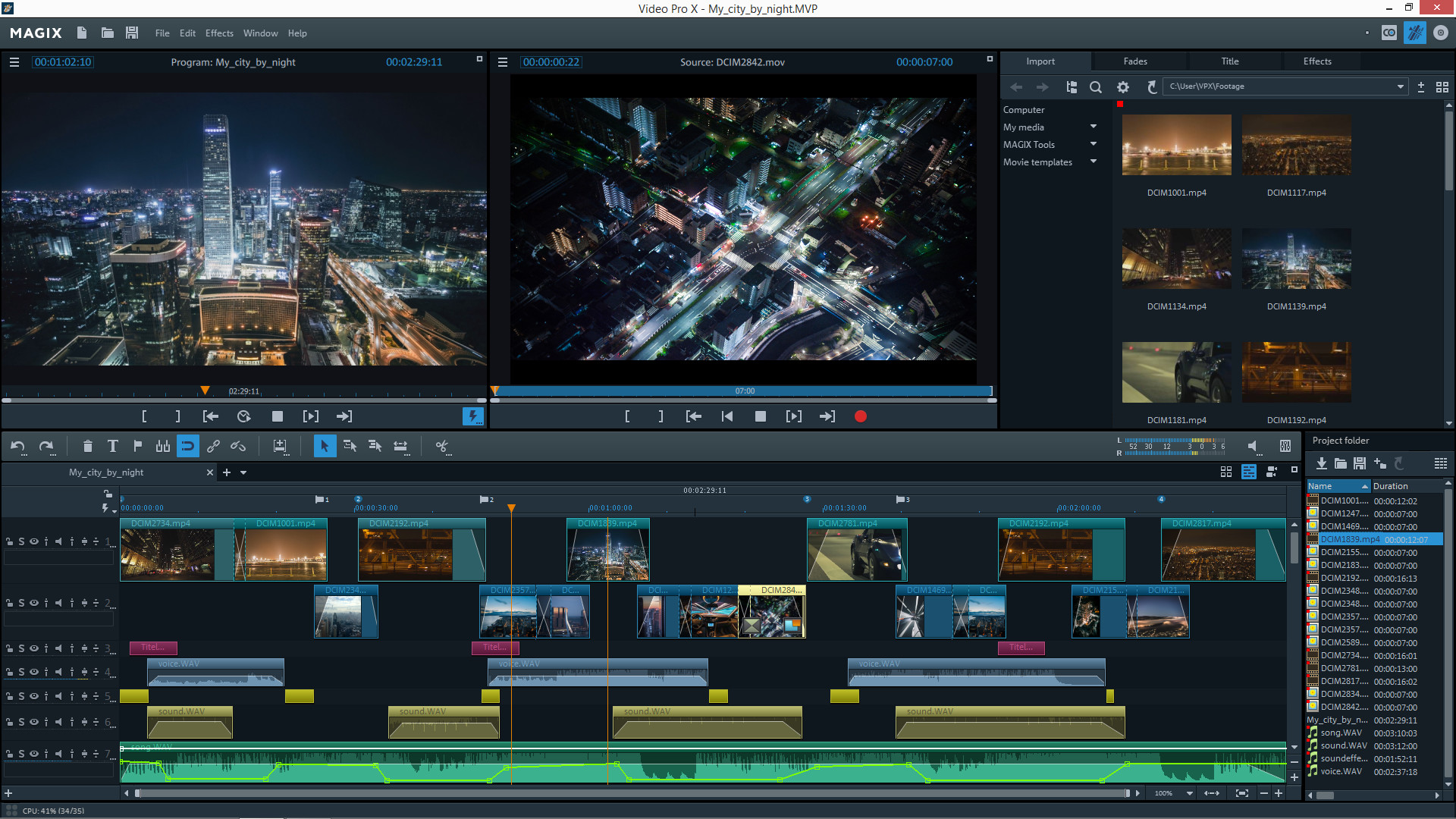
Task: Select the DCIM1139.mp4 thumbnail in Import panel
Action: tap(1296, 258)
